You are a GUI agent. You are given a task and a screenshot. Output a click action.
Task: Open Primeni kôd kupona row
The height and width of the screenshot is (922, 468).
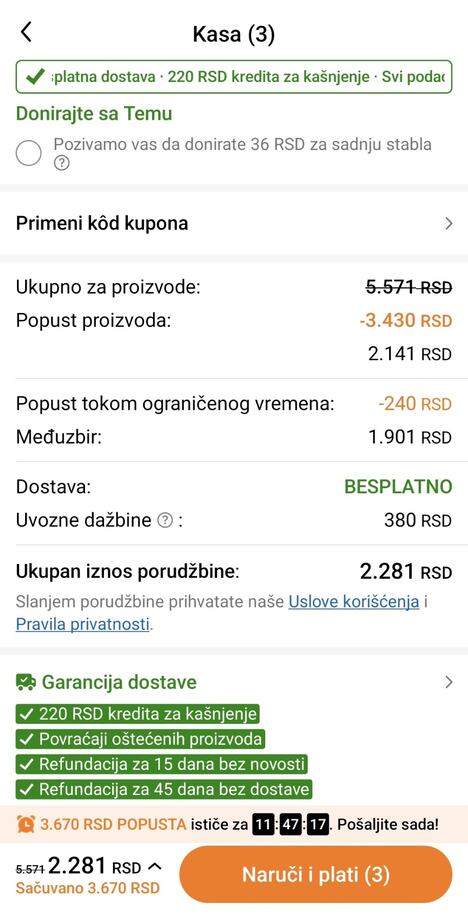click(234, 223)
